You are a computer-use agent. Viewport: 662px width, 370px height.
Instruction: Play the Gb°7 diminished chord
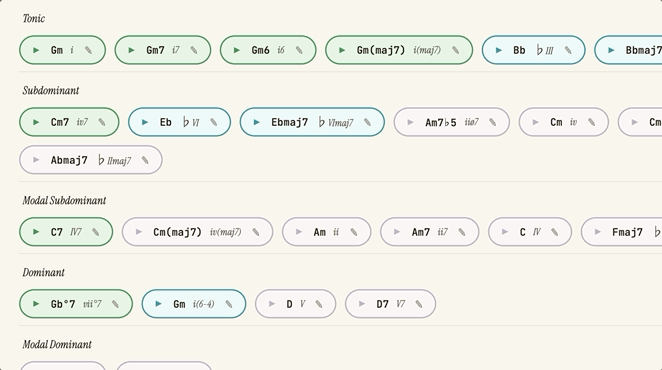pyautogui.click(x=36, y=304)
